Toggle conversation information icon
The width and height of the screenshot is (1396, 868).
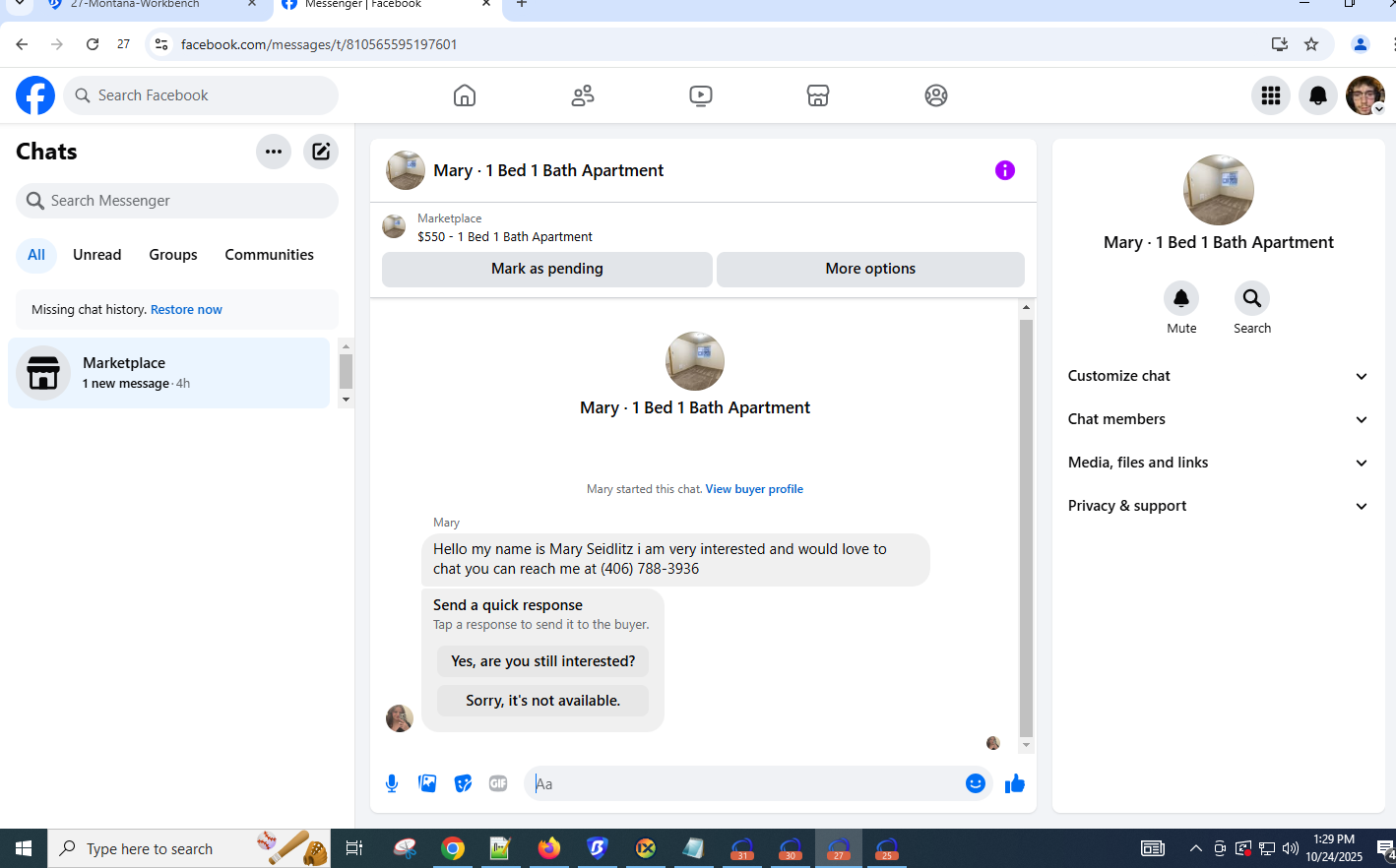pyautogui.click(x=1005, y=170)
